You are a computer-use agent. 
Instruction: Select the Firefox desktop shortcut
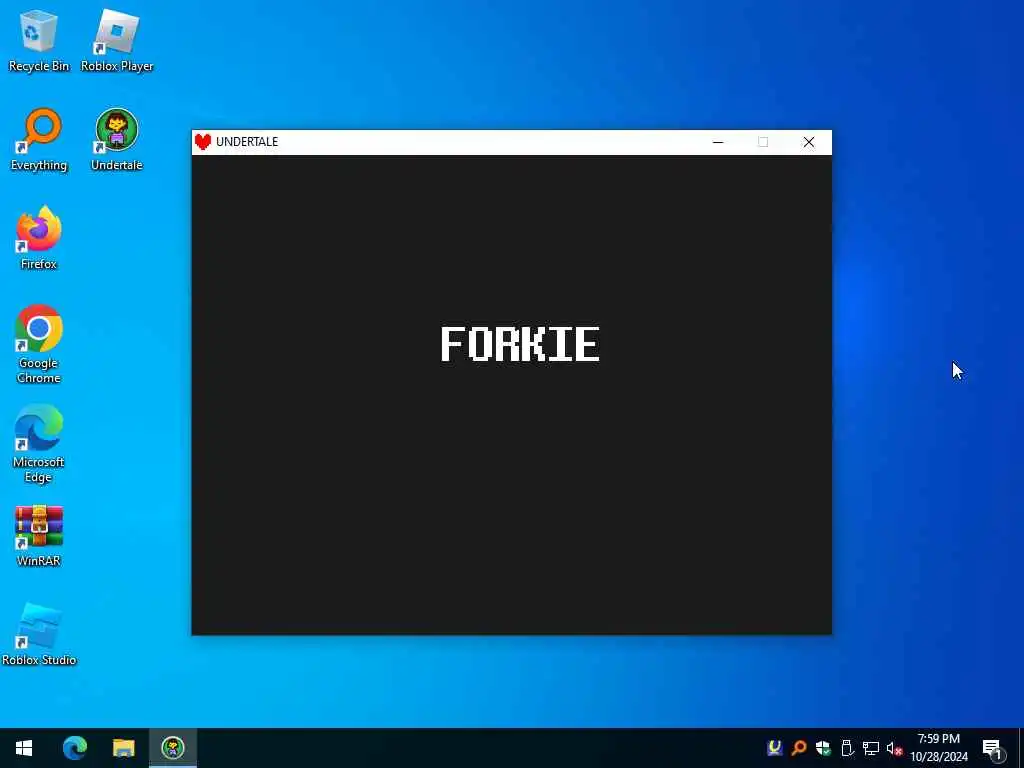pos(39,238)
